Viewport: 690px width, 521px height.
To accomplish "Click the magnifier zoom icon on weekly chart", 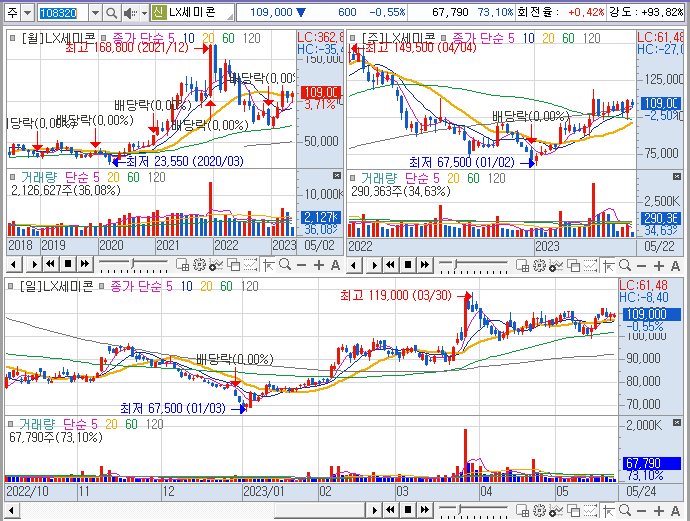I will tap(625, 265).
